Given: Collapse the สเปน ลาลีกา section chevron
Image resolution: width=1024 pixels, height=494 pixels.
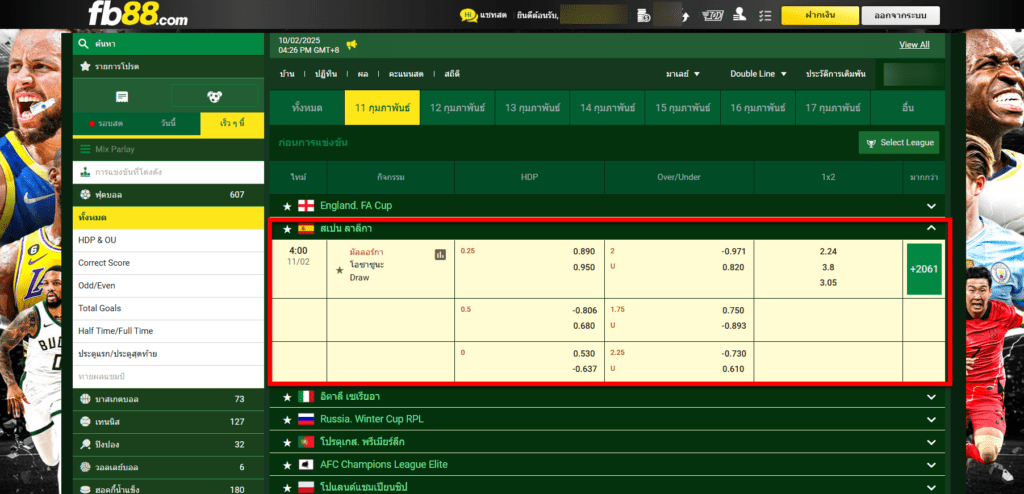Looking at the screenshot, I should tap(931, 228).
